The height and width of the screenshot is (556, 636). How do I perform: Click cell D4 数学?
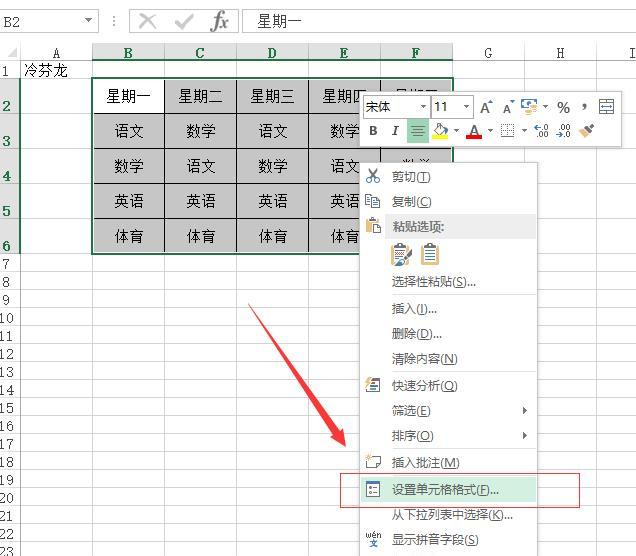[272, 166]
